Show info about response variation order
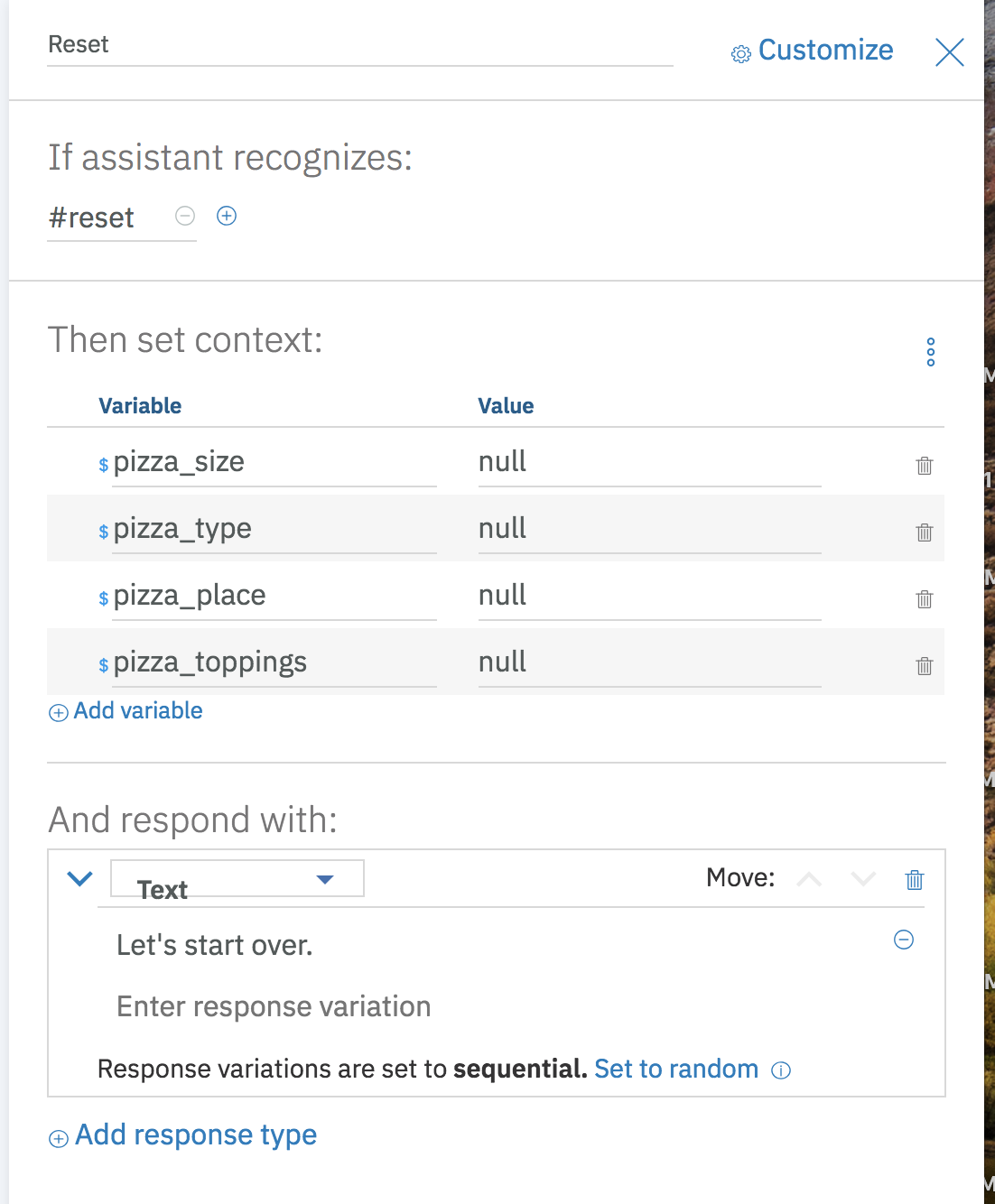995x1204 pixels. tap(781, 1070)
